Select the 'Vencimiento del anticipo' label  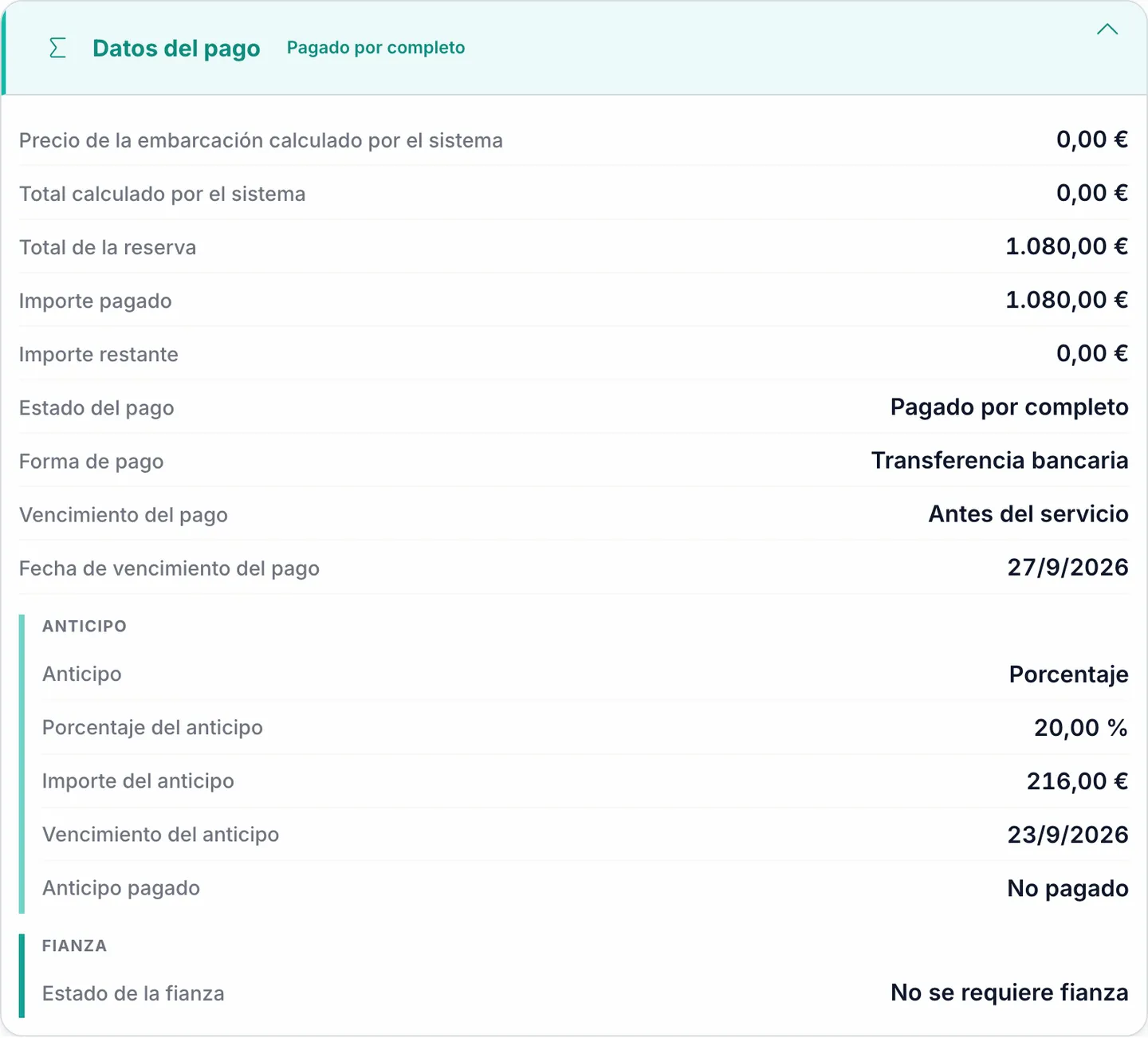[160, 834]
